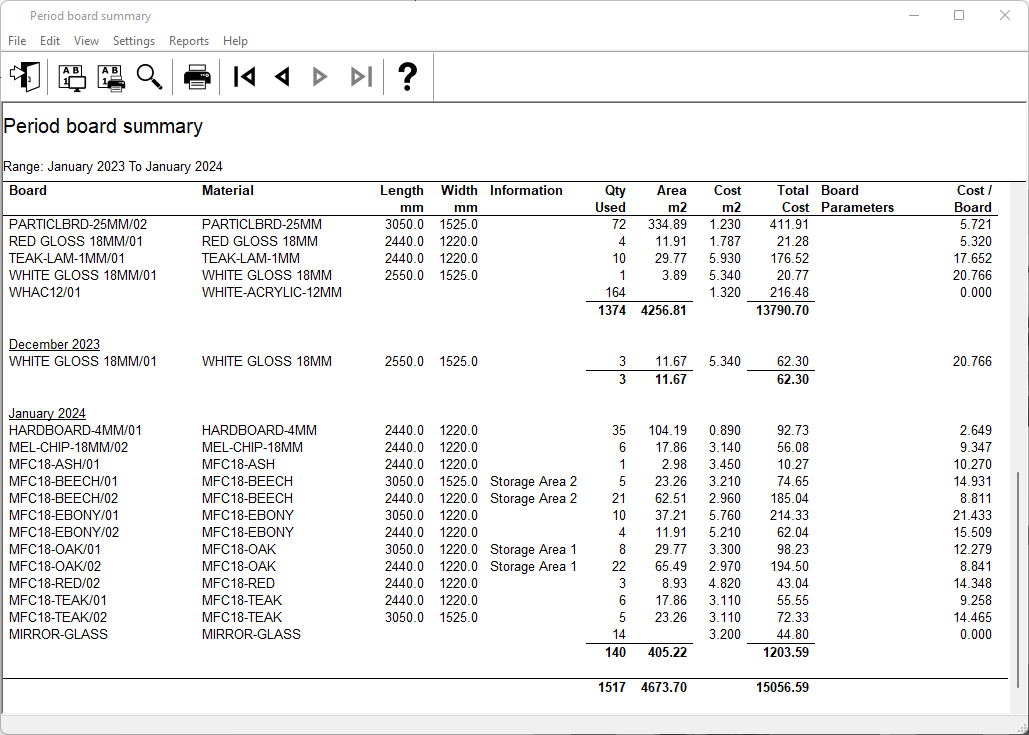Open the Edit menu
Image resolution: width=1029 pixels, height=735 pixels.
pos(50,41)
